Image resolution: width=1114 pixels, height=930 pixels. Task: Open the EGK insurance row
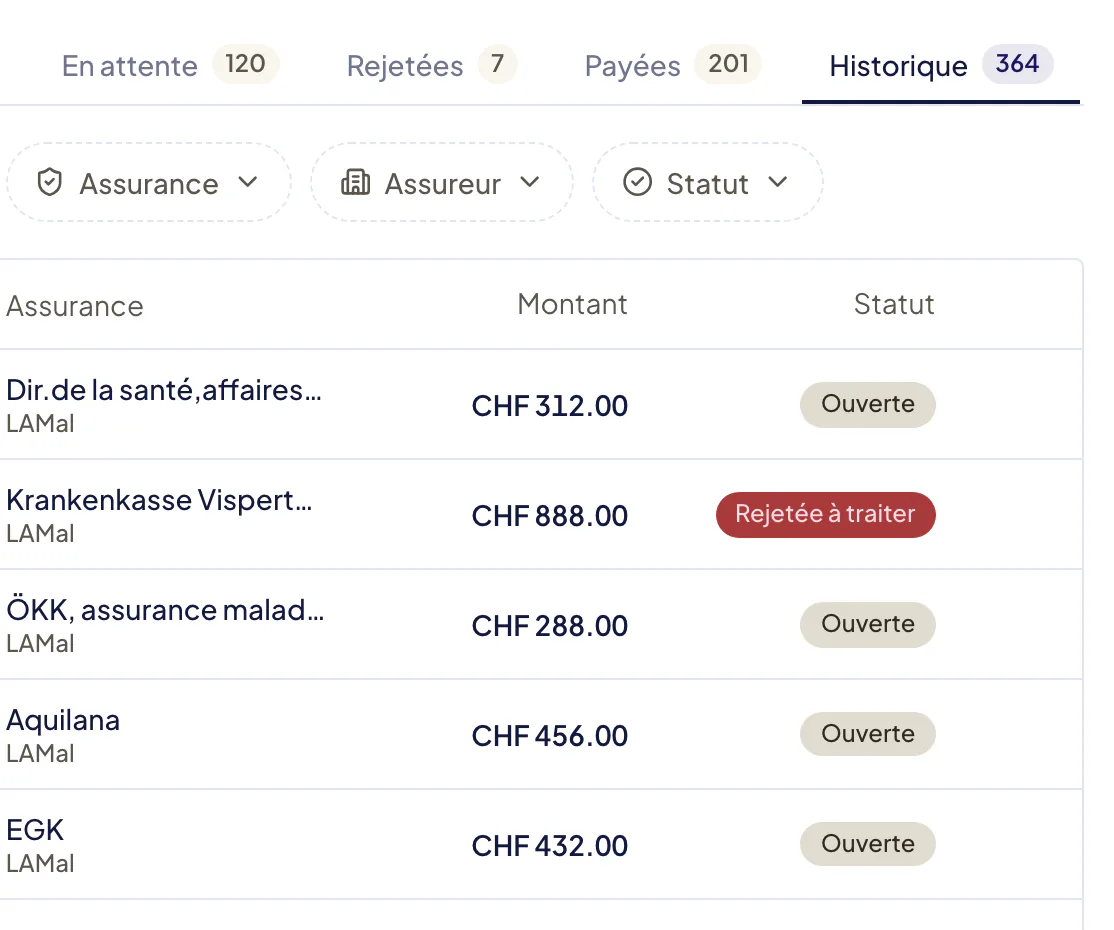tap(541, 845)
